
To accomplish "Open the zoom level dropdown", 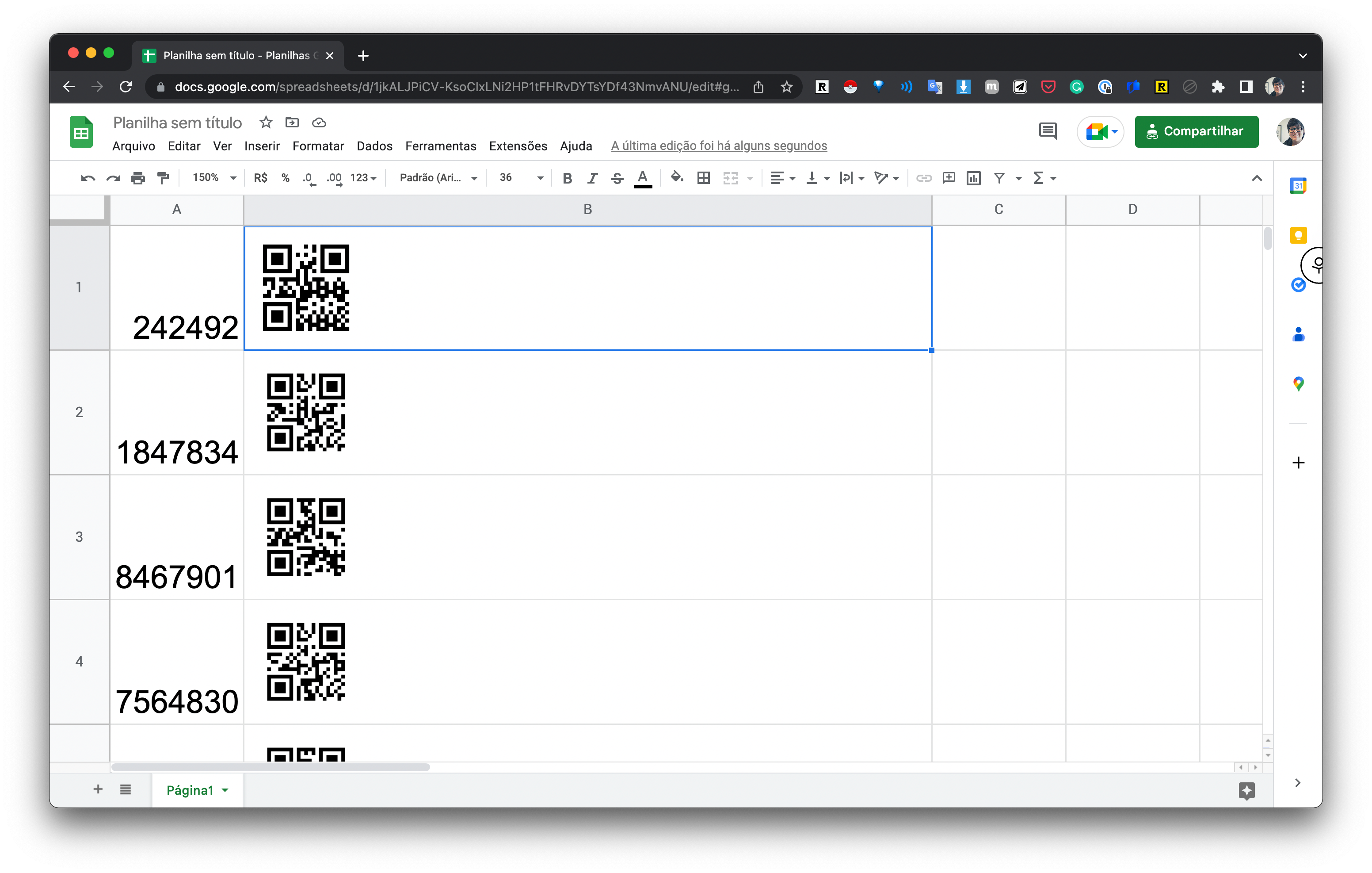I will tap(212, 178).
